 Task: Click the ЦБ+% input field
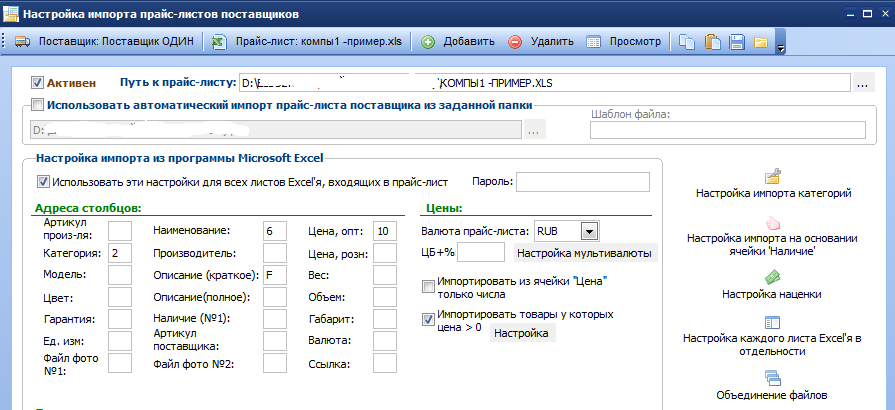point(481,252)
